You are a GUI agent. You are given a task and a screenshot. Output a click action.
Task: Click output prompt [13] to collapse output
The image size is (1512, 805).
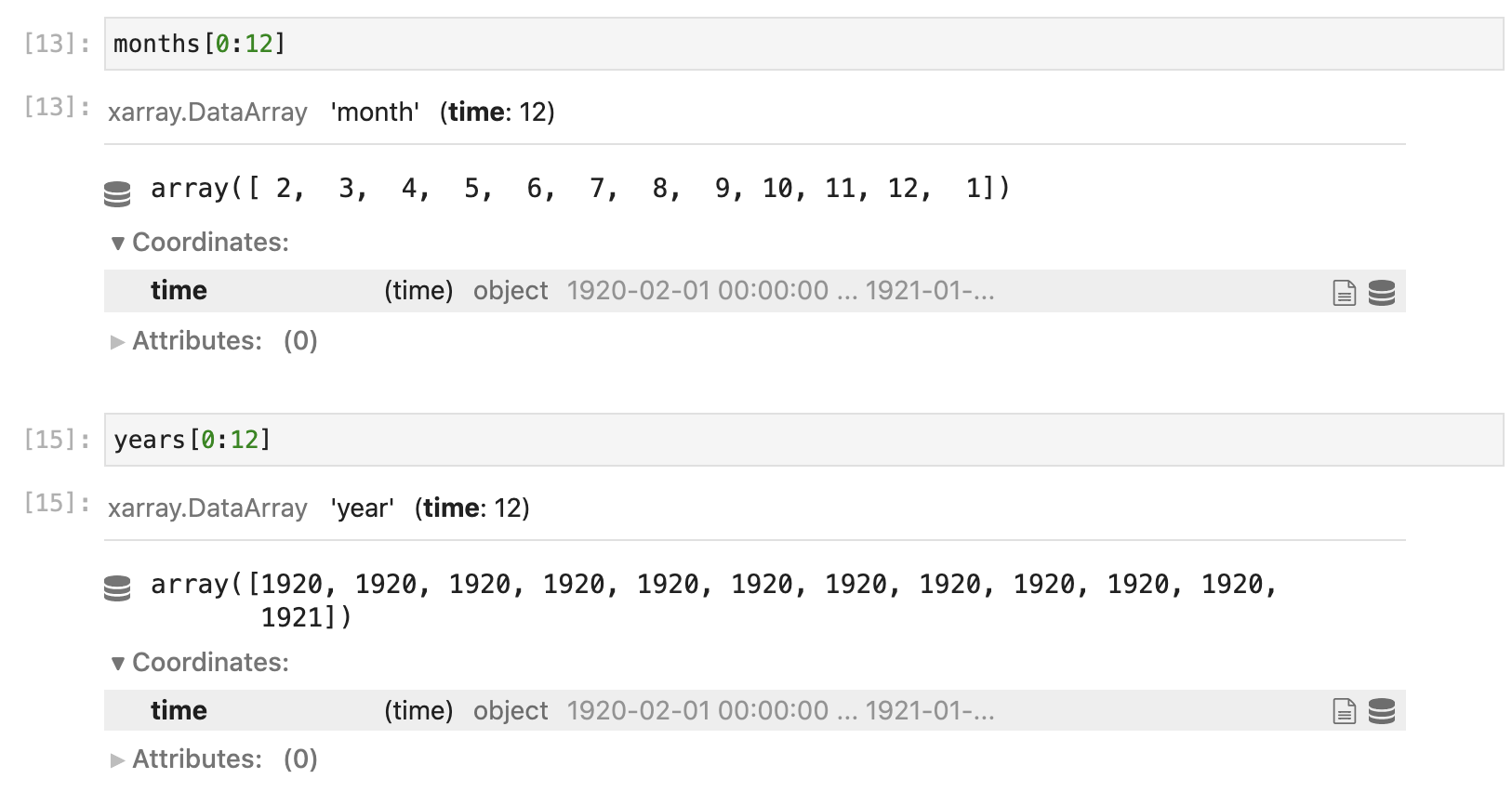(58, 107)
